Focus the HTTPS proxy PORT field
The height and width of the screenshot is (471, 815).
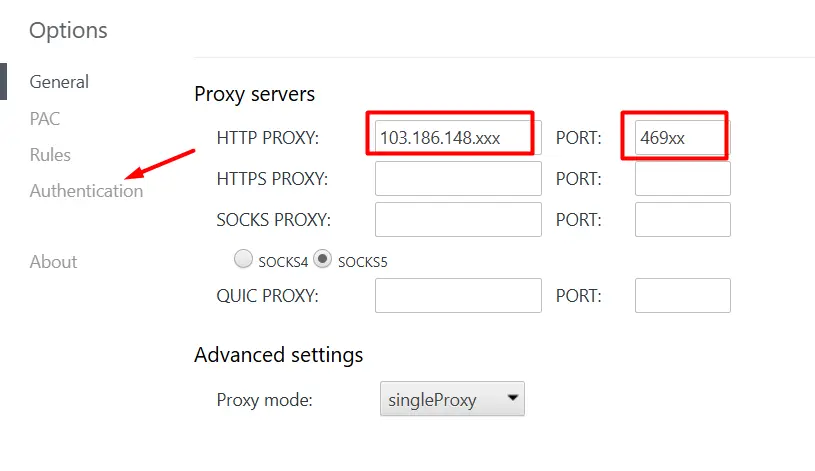682,179
